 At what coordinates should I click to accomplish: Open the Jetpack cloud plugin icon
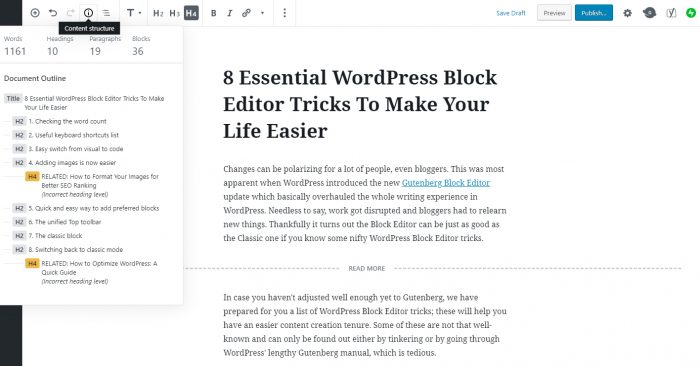(649, 13)
